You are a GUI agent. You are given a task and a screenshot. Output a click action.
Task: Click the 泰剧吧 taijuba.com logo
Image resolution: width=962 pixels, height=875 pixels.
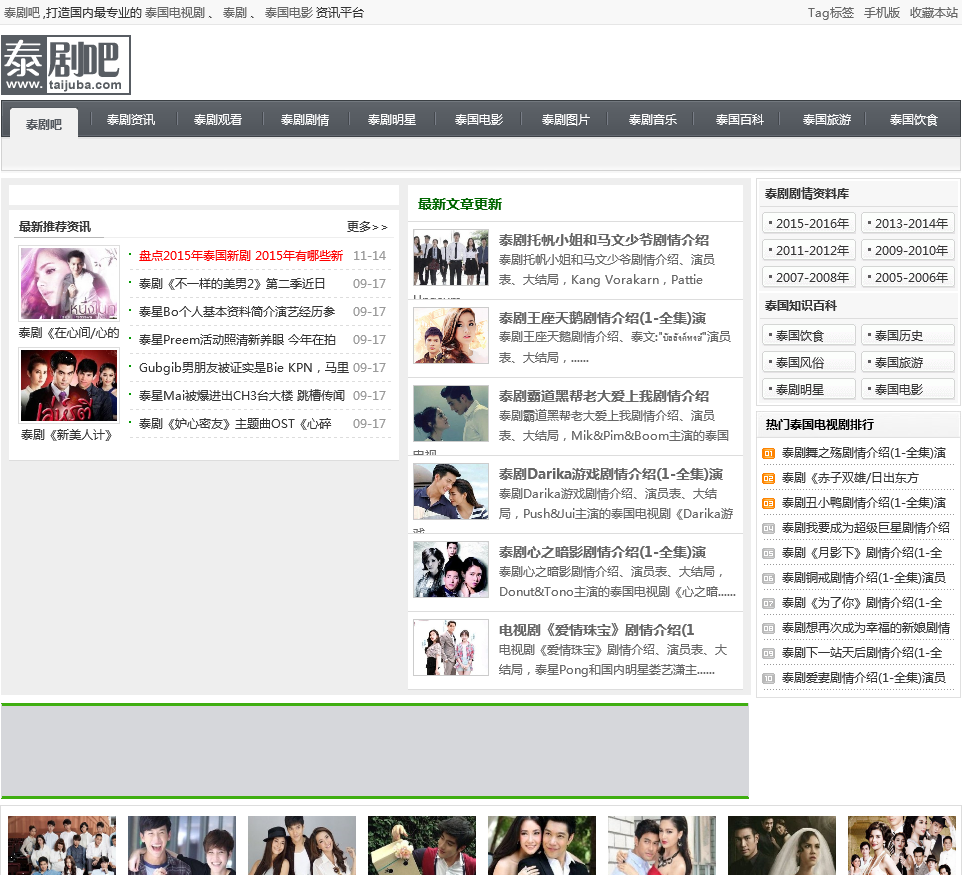click(66, 65)
